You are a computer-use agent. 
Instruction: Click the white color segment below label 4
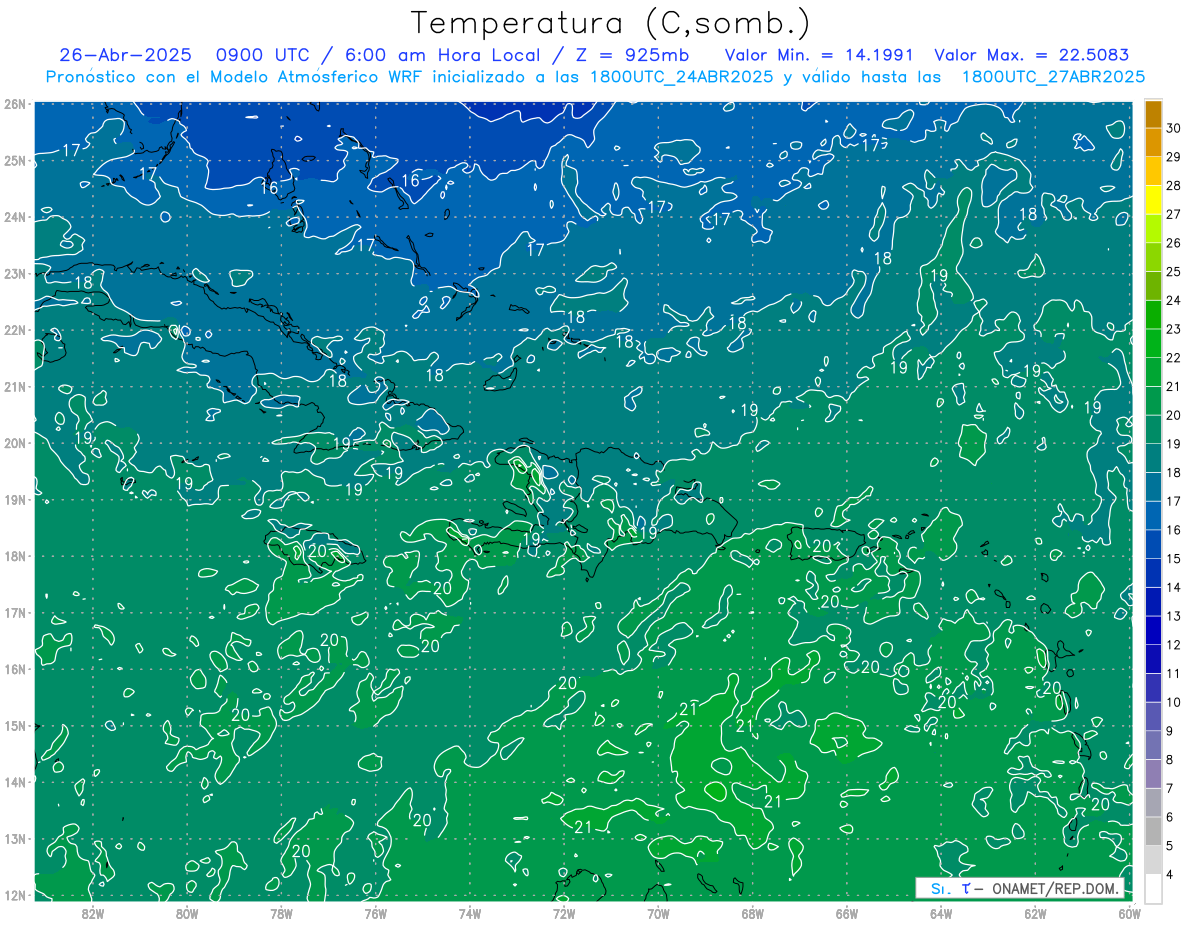tap(1153, 888)
